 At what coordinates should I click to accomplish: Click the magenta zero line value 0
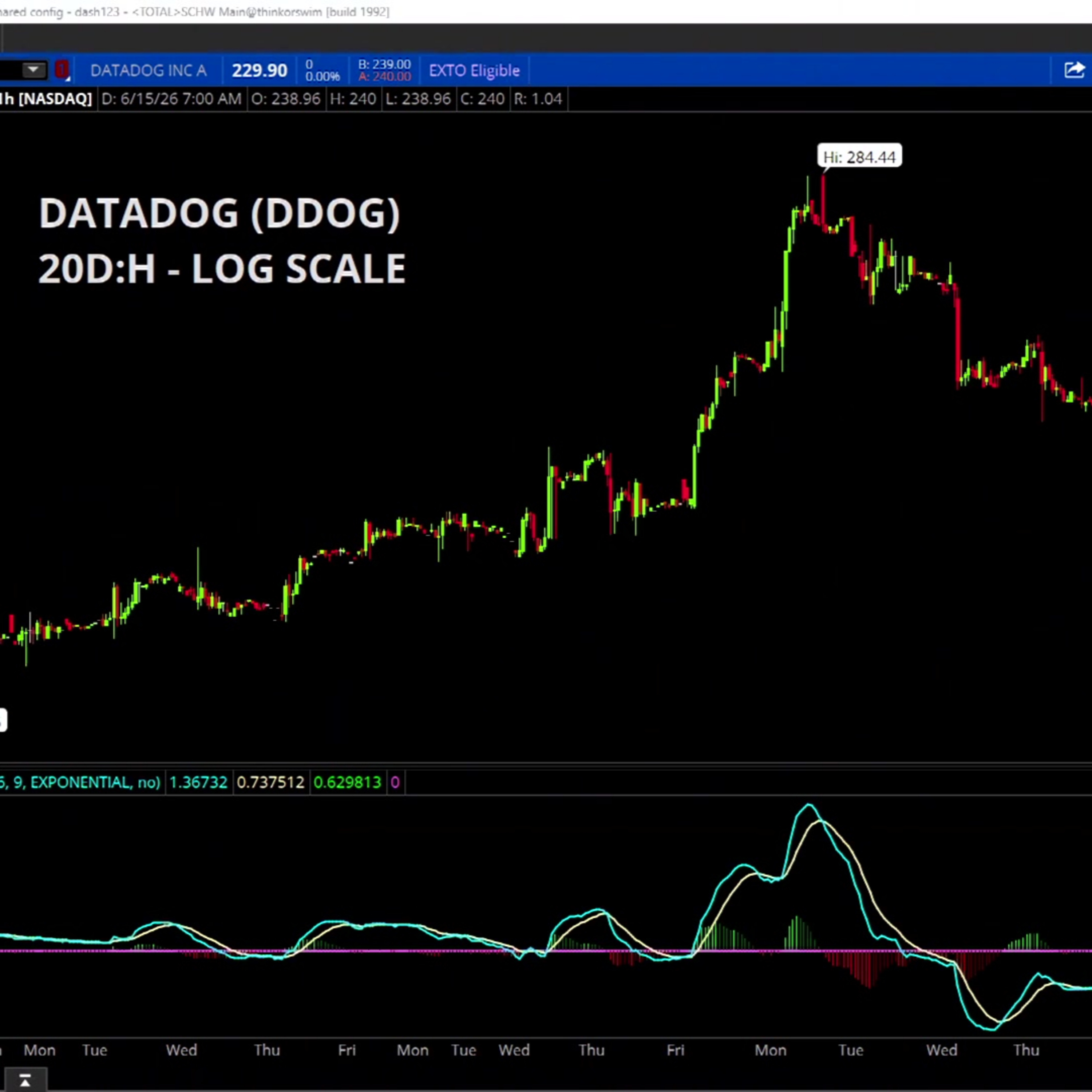395,782
